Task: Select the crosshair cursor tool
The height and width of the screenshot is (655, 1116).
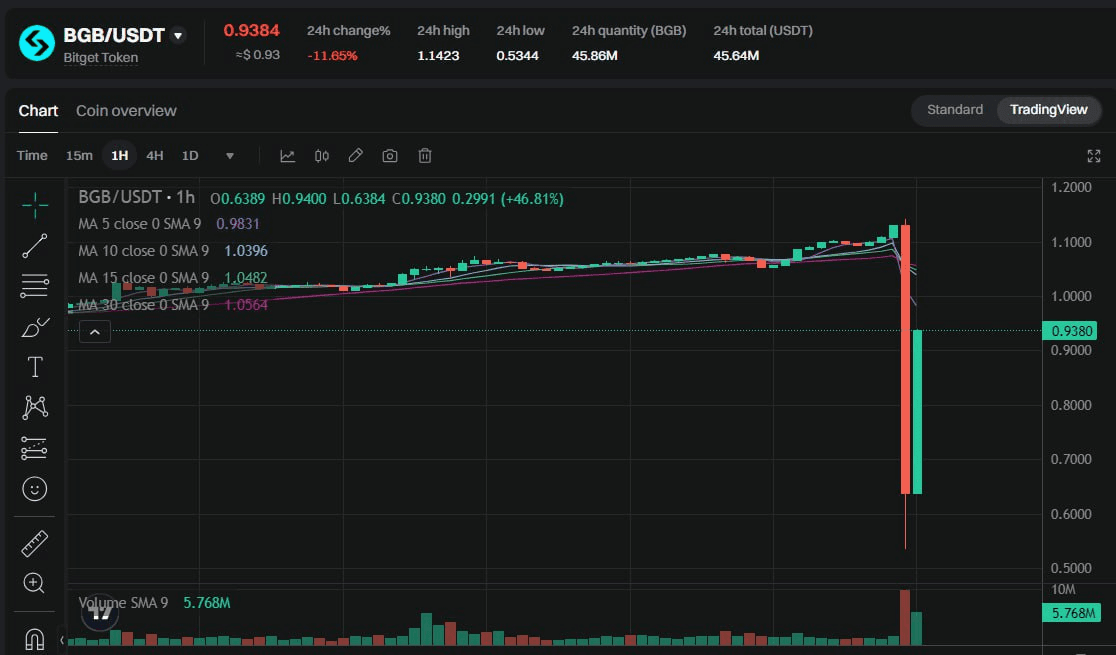Action: click(x=34, y=205)
